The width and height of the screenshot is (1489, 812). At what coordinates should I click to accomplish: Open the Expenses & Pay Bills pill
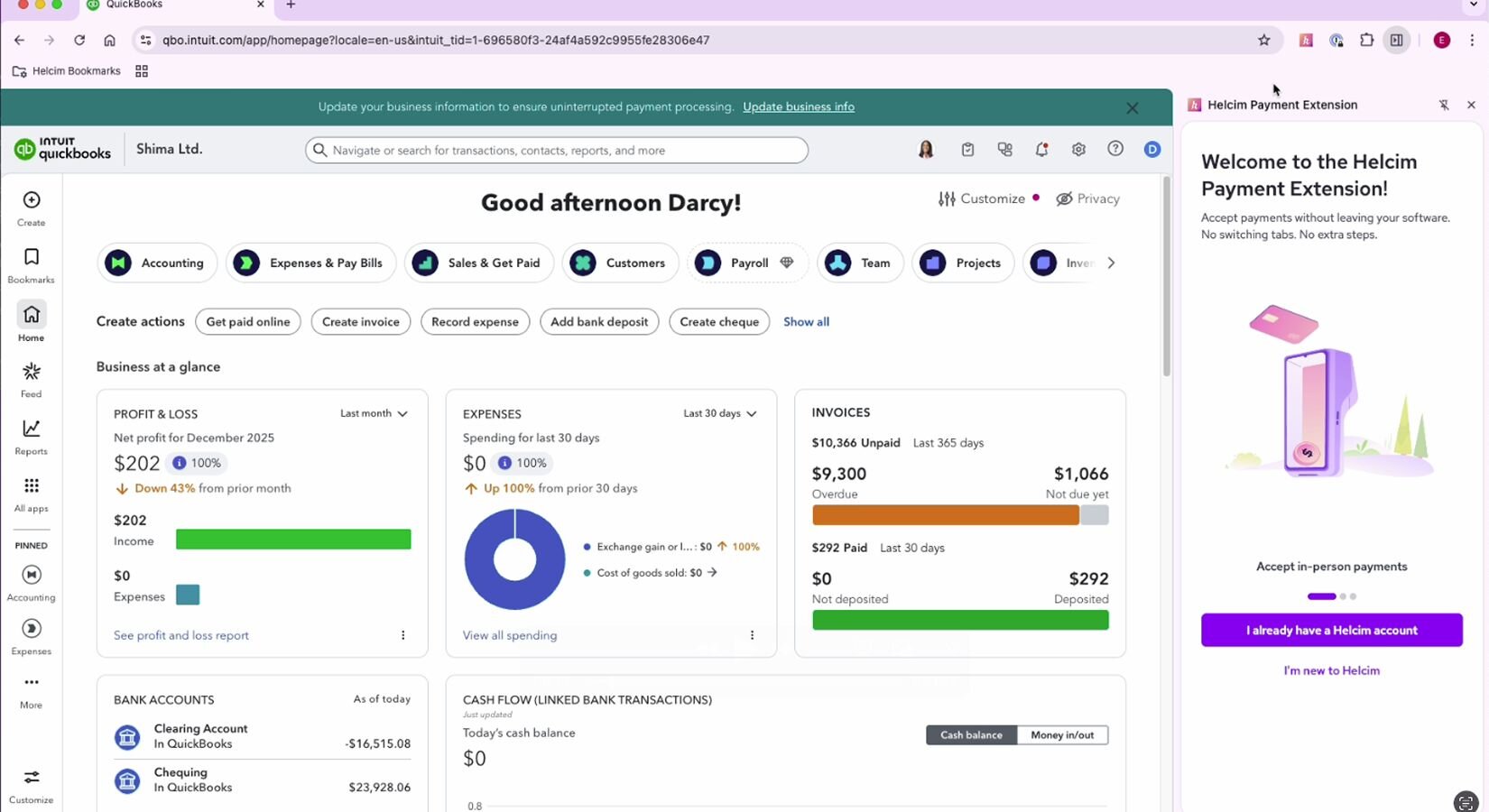[x=310, y=263]
